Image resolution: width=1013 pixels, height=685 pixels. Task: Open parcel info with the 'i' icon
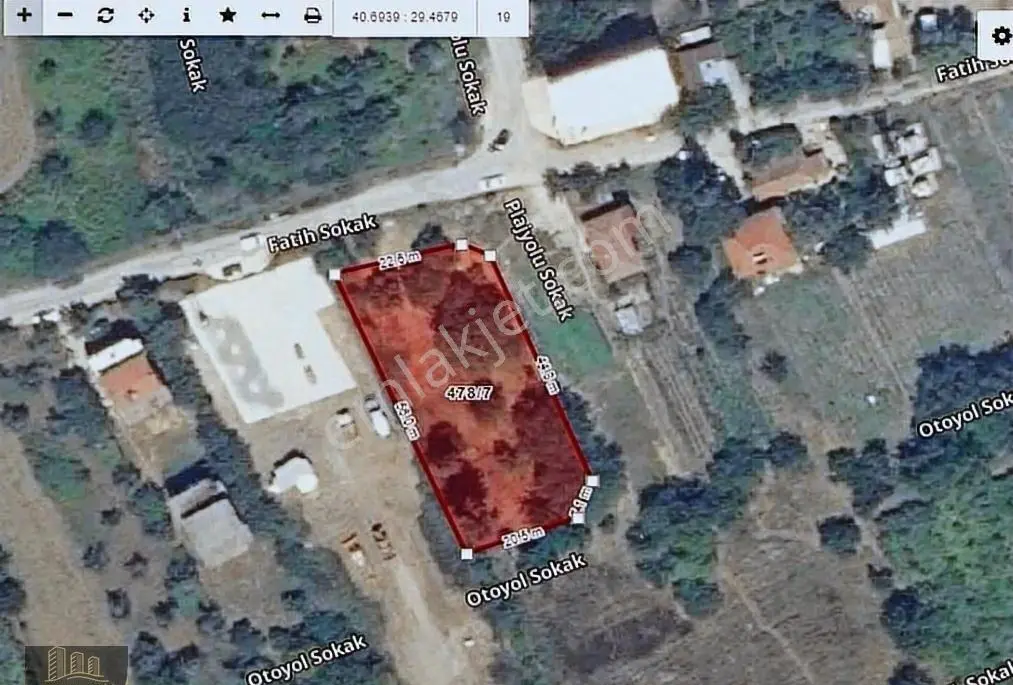187,16
